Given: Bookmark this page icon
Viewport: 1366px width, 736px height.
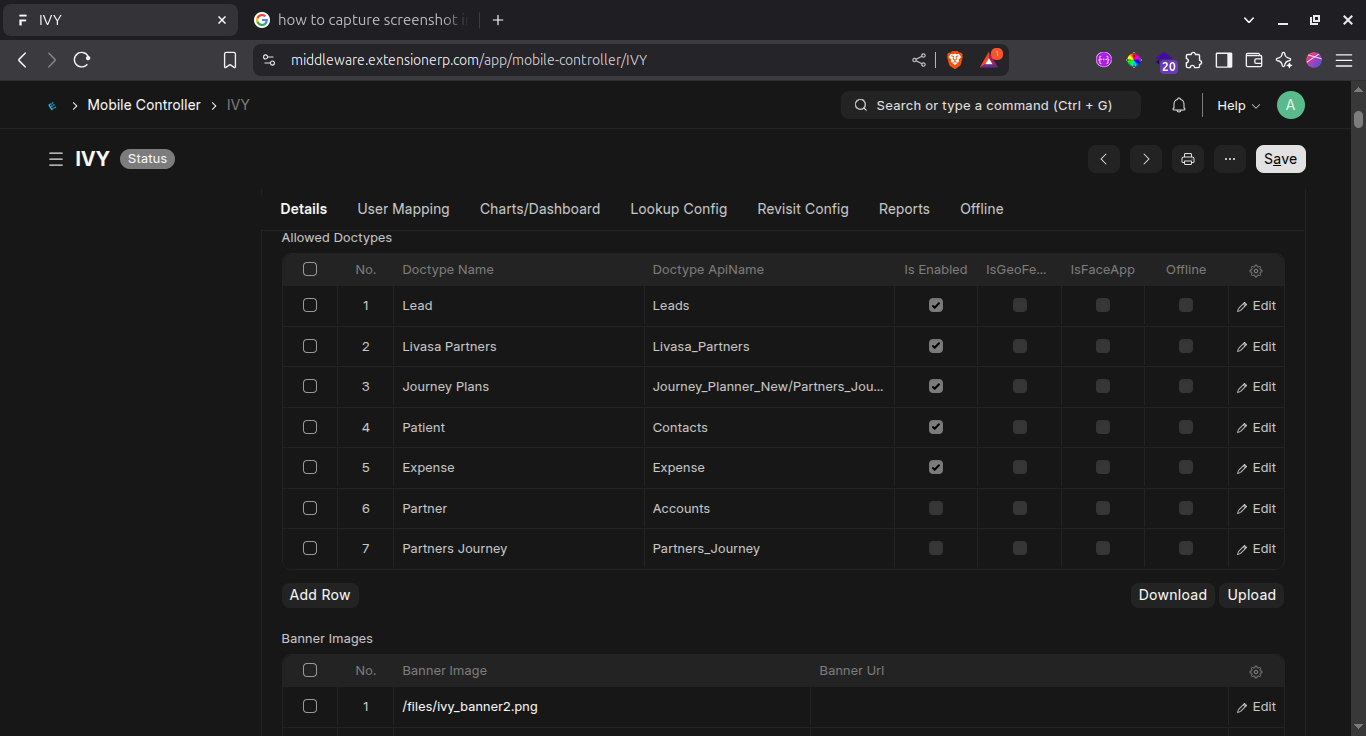Looking at the screenshot, I should coord(230,60).
